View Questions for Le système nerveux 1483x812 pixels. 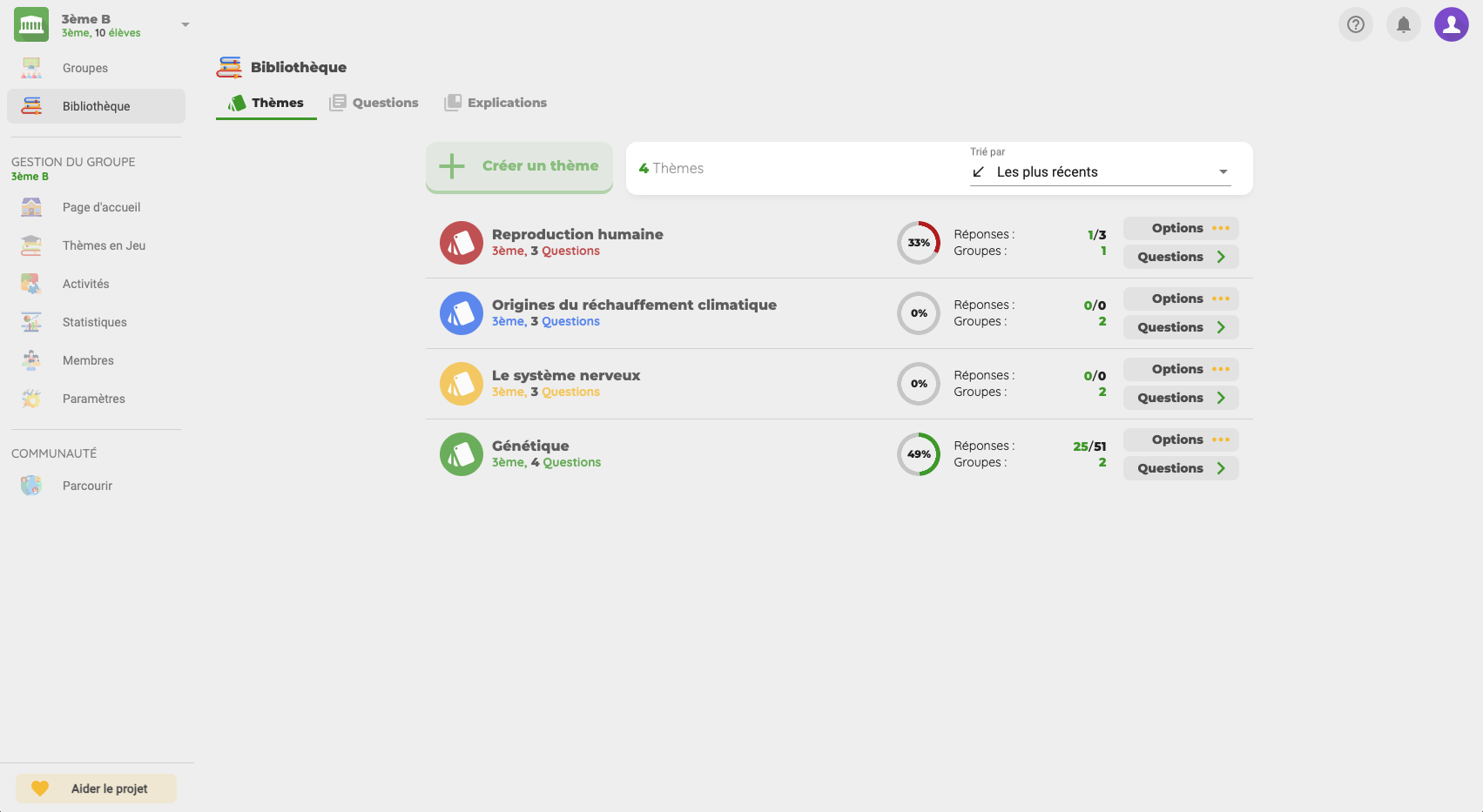coord(1180,398)
